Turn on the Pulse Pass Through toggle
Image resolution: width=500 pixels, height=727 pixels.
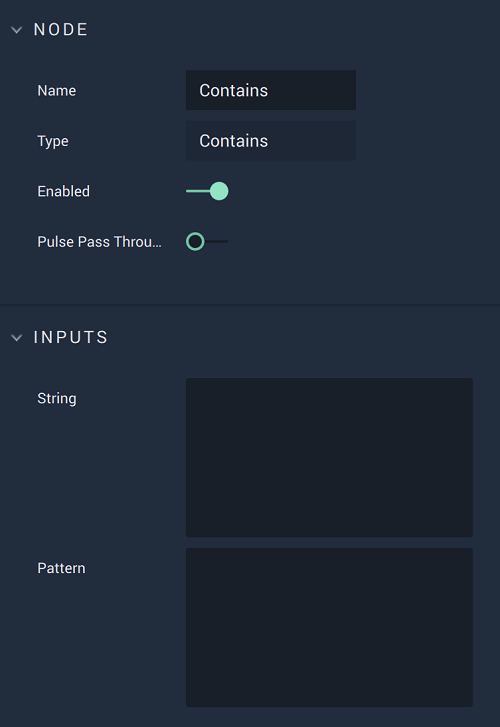coord(207,242)
